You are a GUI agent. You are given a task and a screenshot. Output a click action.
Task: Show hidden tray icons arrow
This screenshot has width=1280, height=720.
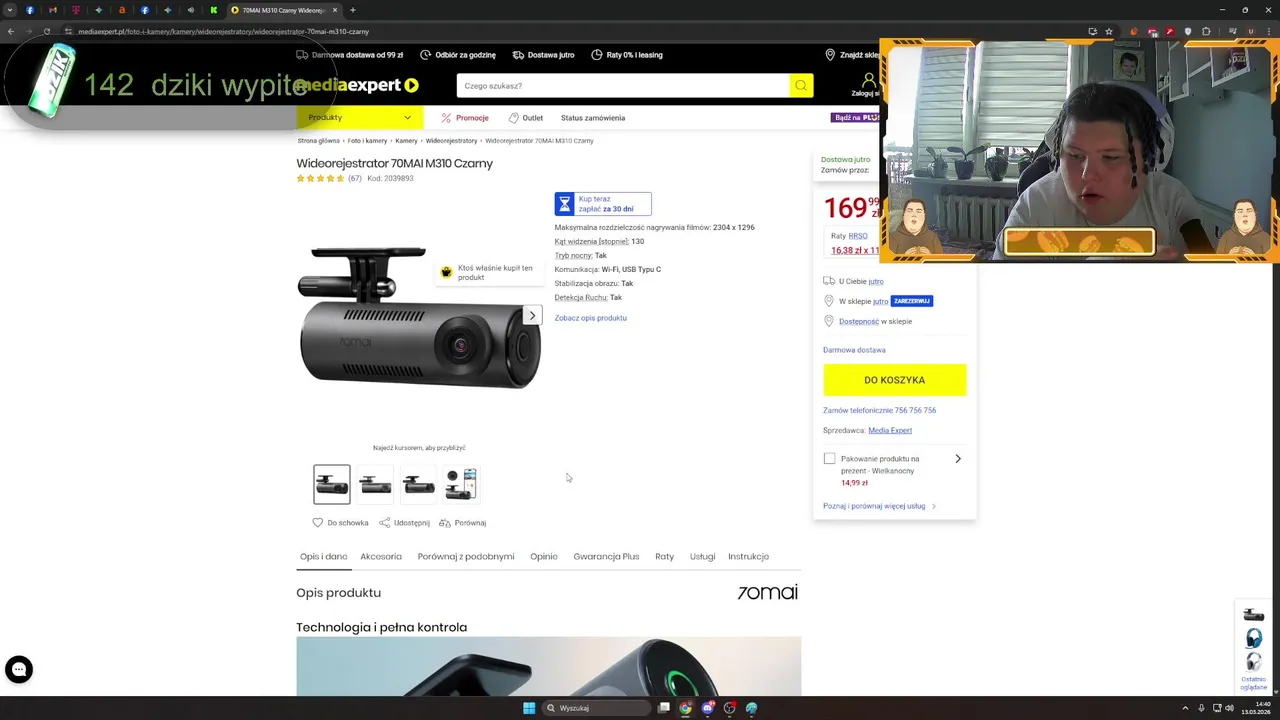tap(1185, 708)
